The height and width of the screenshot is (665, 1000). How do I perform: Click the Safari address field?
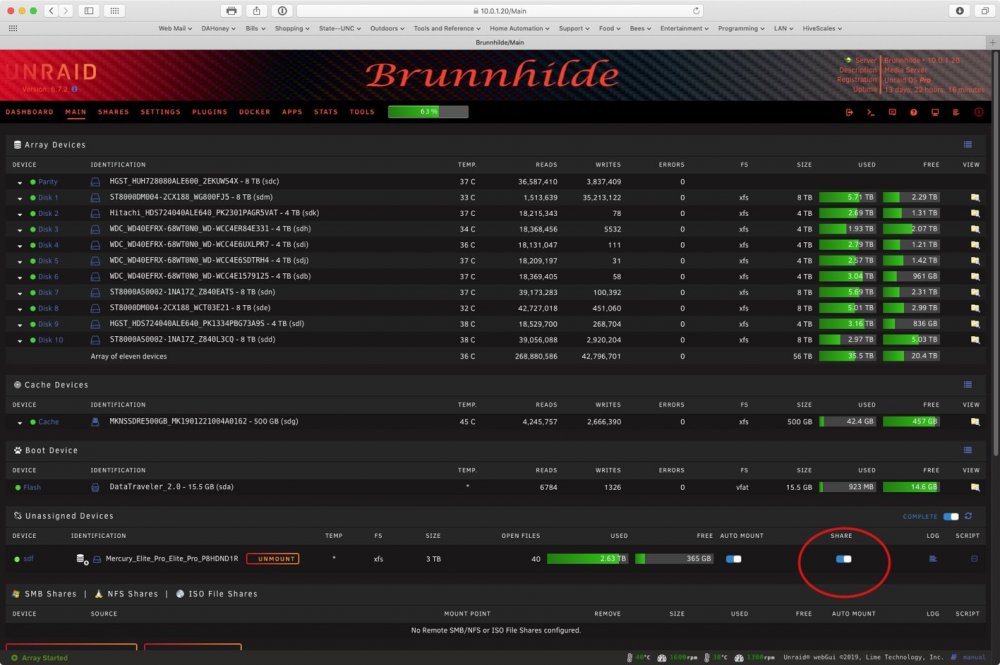(x=501, y=11)
